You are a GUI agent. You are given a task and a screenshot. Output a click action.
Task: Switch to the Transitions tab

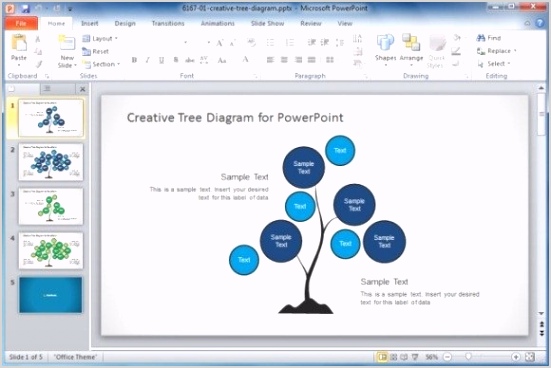168,23
